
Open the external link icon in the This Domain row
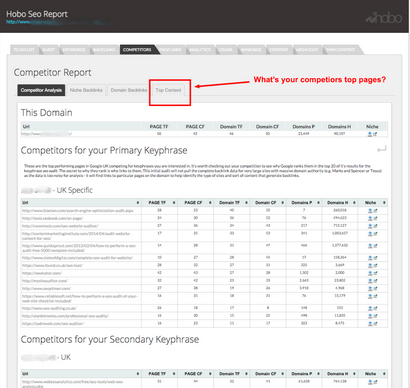click(x=375, y=134)
